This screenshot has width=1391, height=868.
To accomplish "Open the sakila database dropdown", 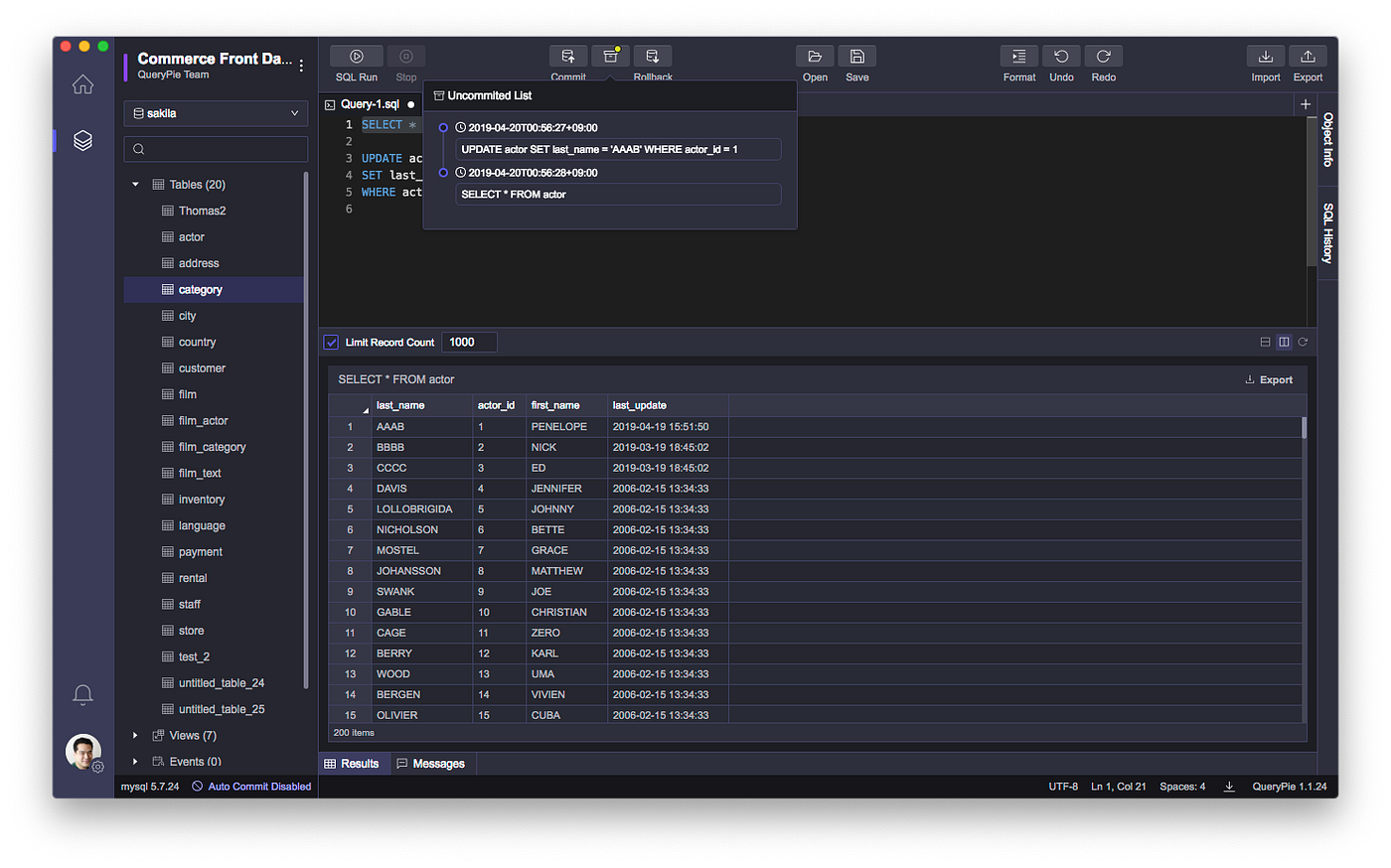I will coord(216,113).
